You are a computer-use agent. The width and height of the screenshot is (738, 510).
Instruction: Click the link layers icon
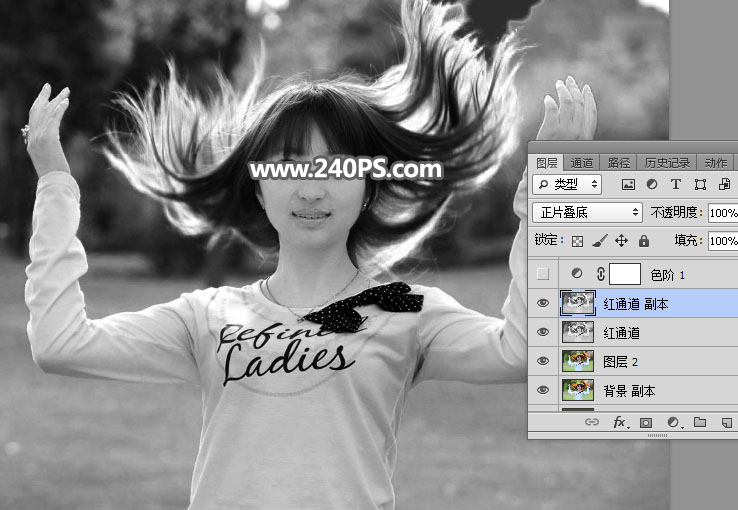(592, 422)
